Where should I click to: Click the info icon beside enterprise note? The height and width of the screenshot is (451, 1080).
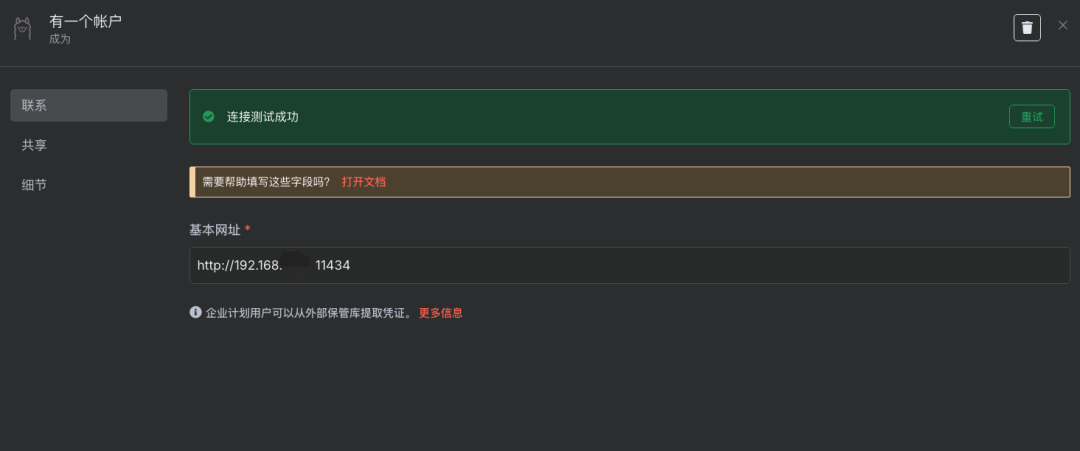196,312
